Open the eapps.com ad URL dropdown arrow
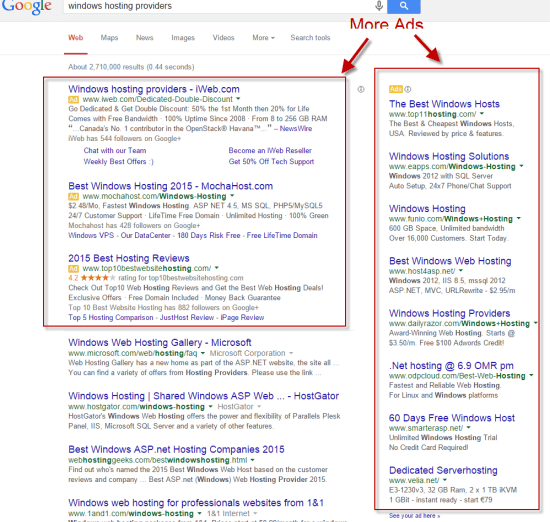This screenshot has height=522, width=550. coord(521,166)
